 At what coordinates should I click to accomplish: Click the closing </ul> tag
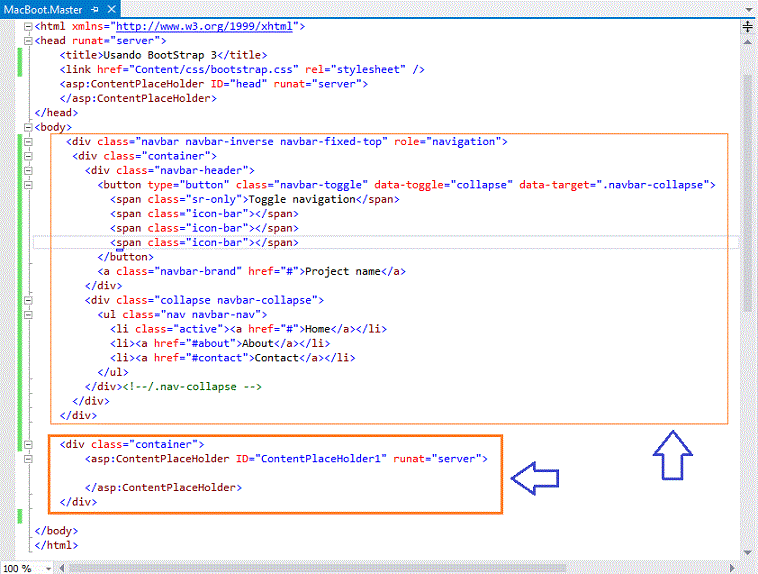point(113,372)
